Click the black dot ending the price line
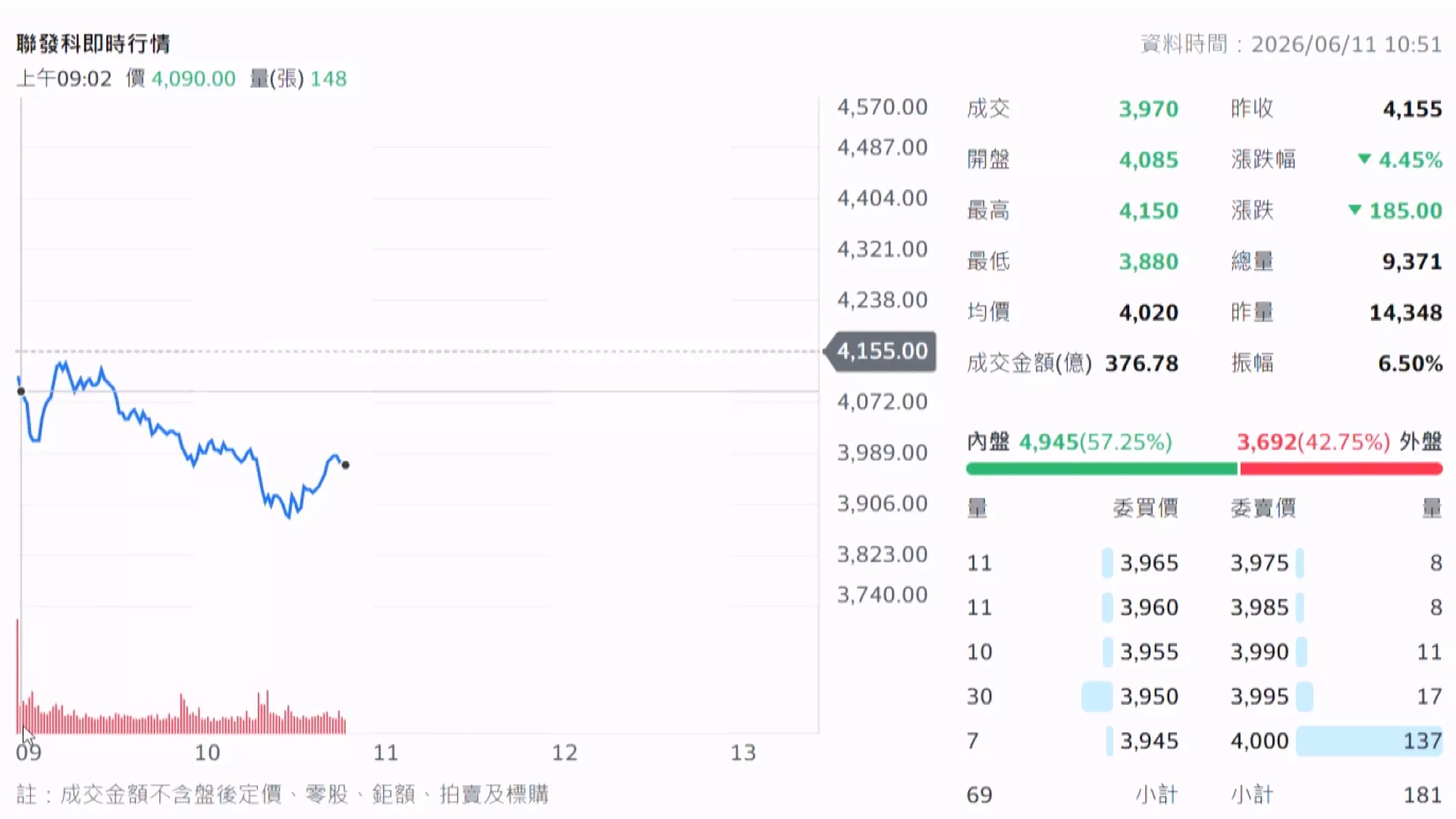This screenshot has width=1456, height=819. pyautogui.click(x=346, y=465)
